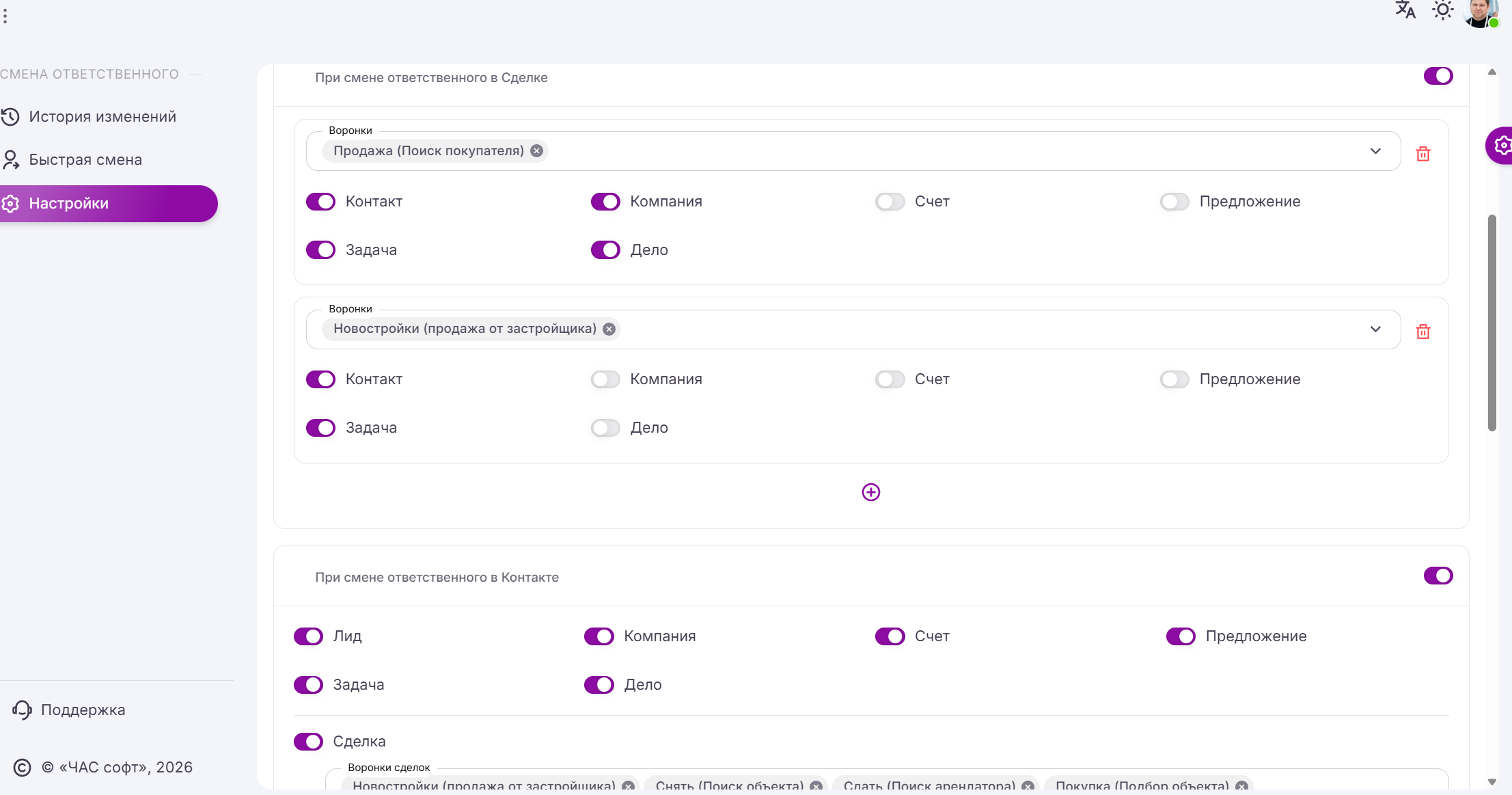Expand Воронки dropdown for Продажа funnel
1512x795 pixels.
pyautogui.click(x=1375, y=151)
